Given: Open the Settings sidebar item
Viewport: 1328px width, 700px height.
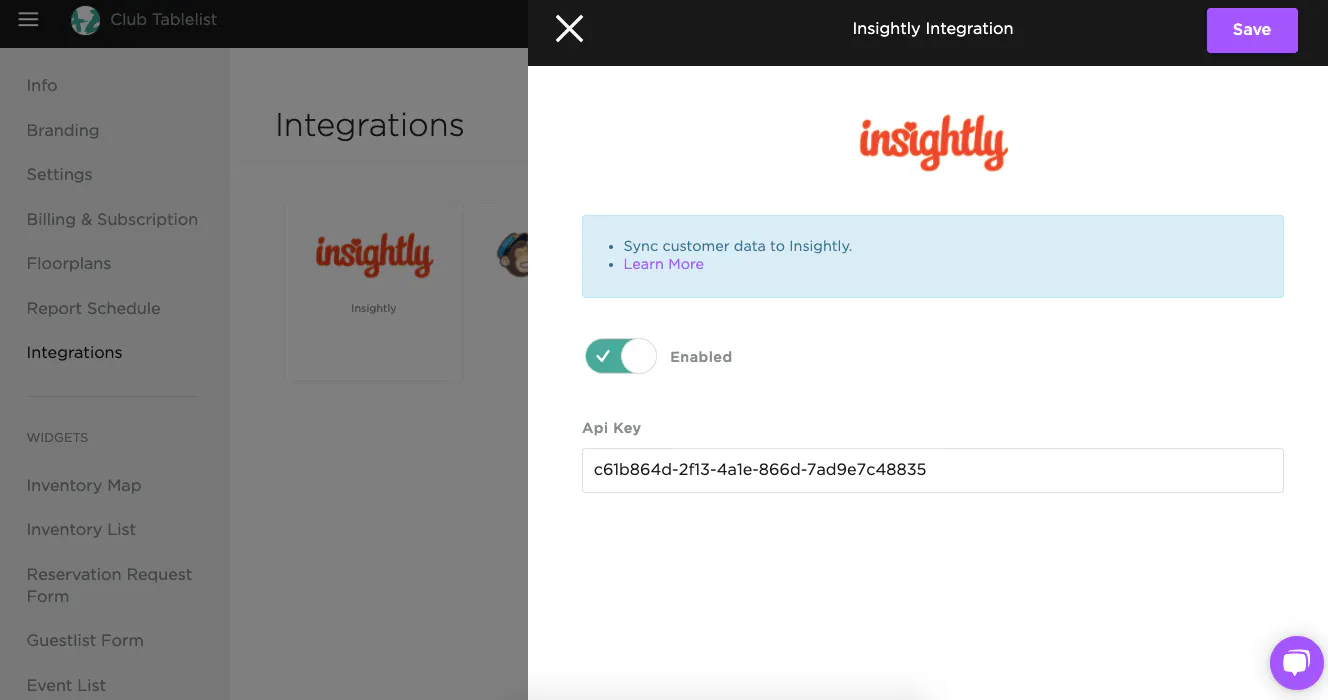Looking at the screenshot, I should (59, 175).
